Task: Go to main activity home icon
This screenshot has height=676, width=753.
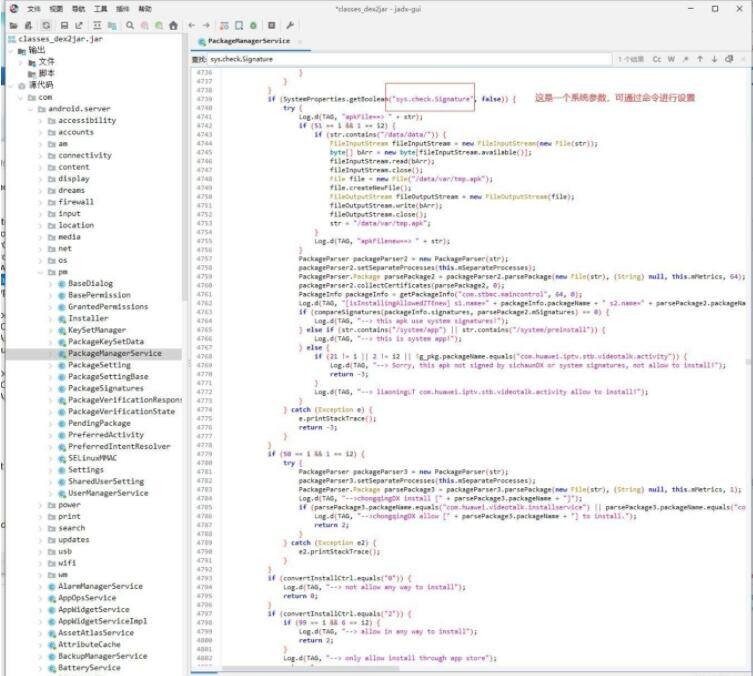Action: point(173,25)
